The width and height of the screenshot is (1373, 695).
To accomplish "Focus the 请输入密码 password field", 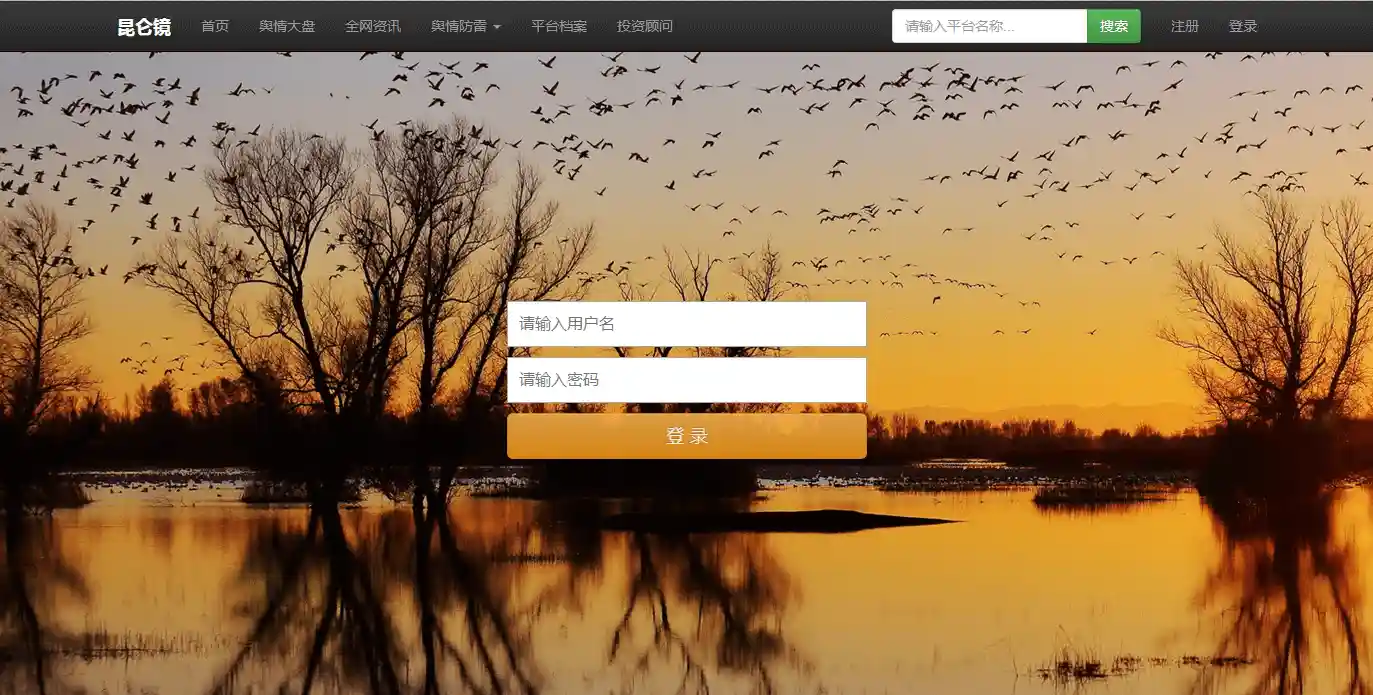I will (687, 380).
